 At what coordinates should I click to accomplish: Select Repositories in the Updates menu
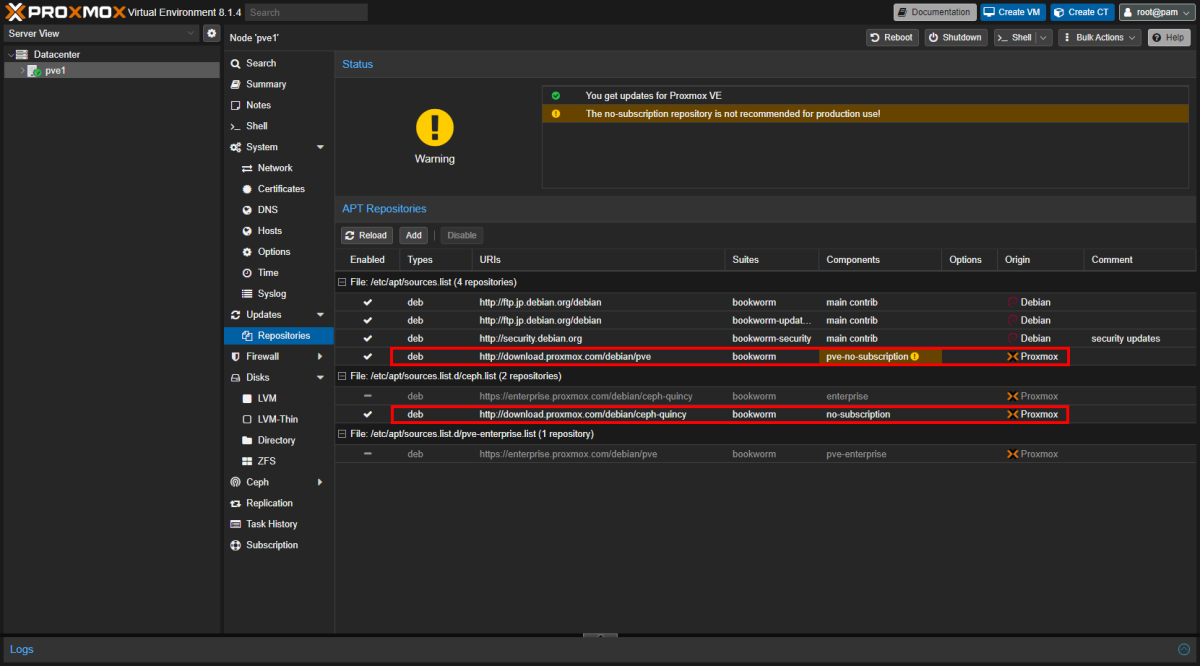[x=279, y=336]
